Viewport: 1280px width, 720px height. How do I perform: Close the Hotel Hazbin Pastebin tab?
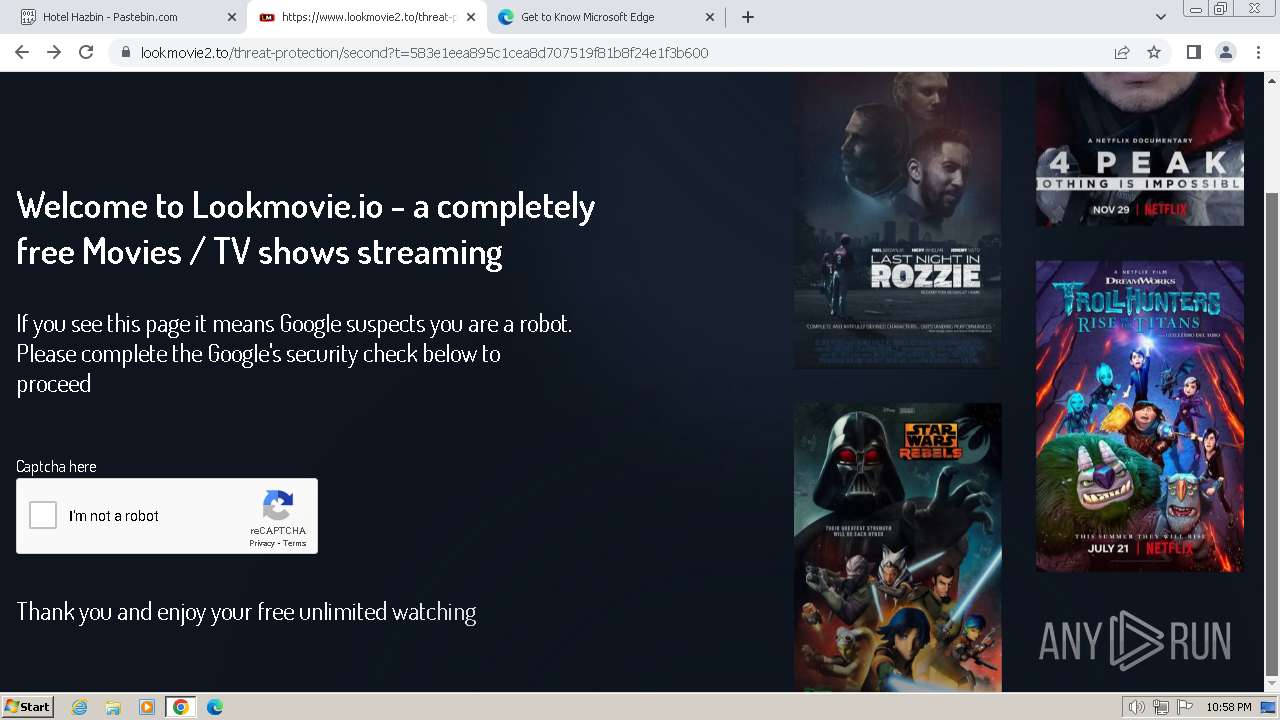[232, 17]
